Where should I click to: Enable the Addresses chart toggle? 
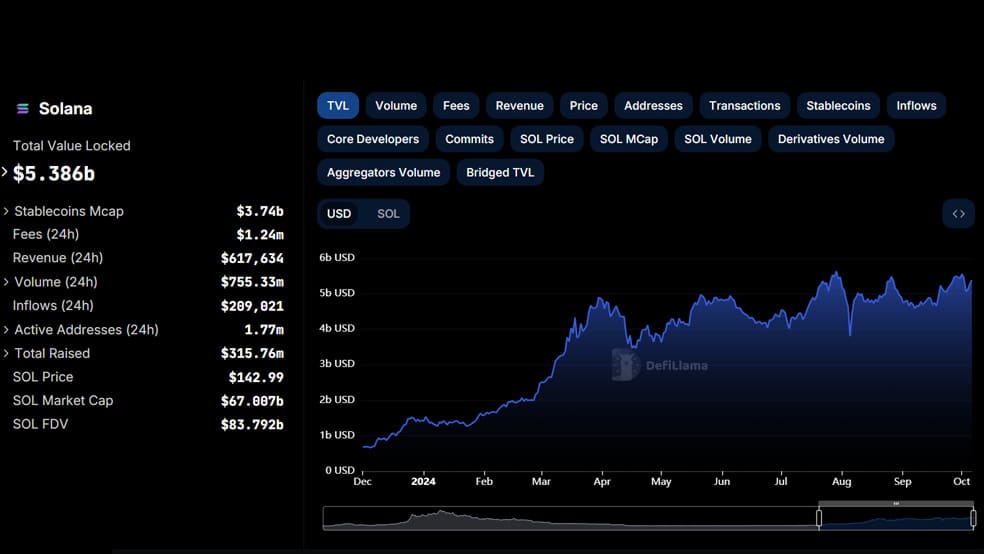point(653,105)
